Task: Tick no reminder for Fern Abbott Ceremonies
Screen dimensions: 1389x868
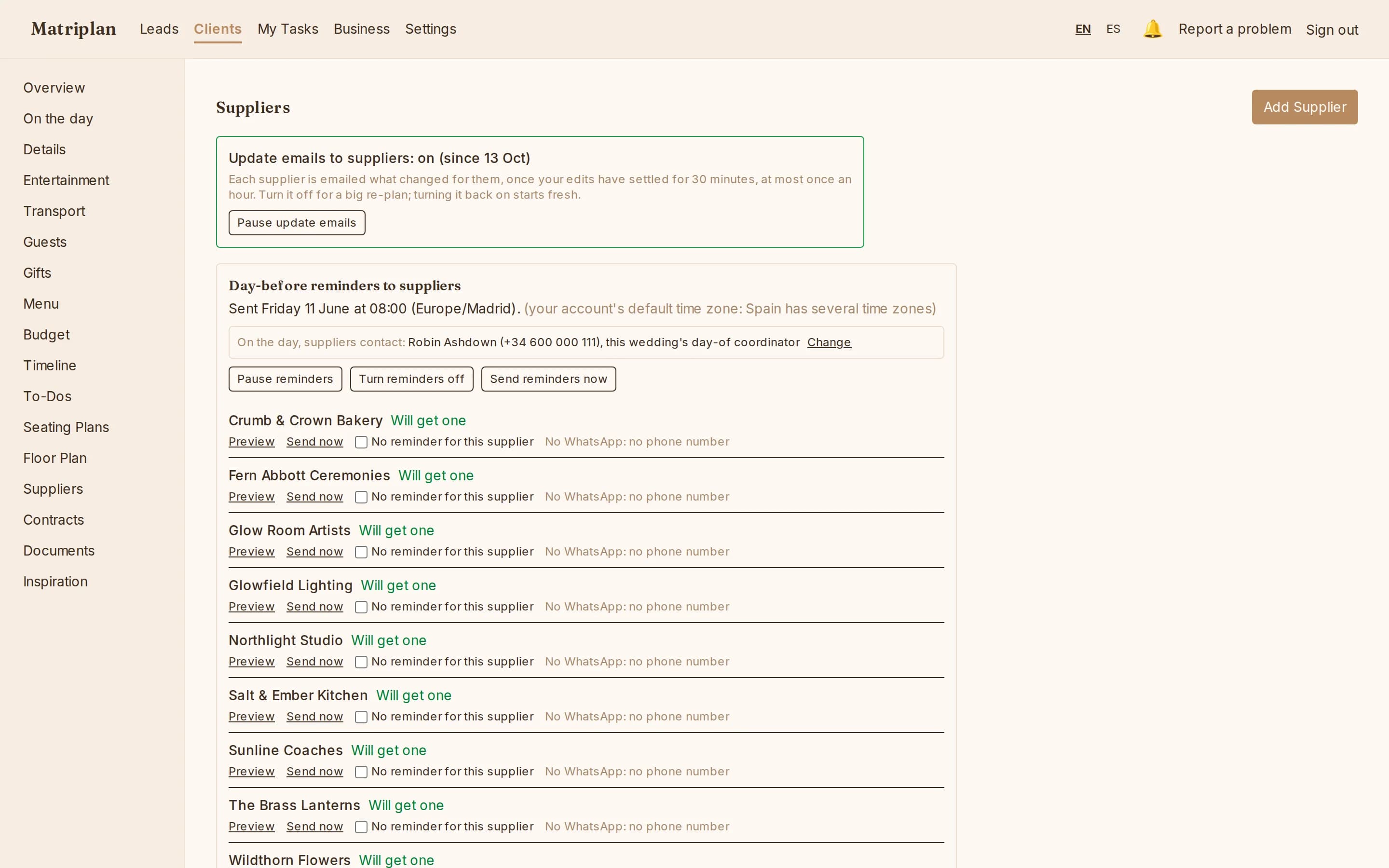Action: 361,497
